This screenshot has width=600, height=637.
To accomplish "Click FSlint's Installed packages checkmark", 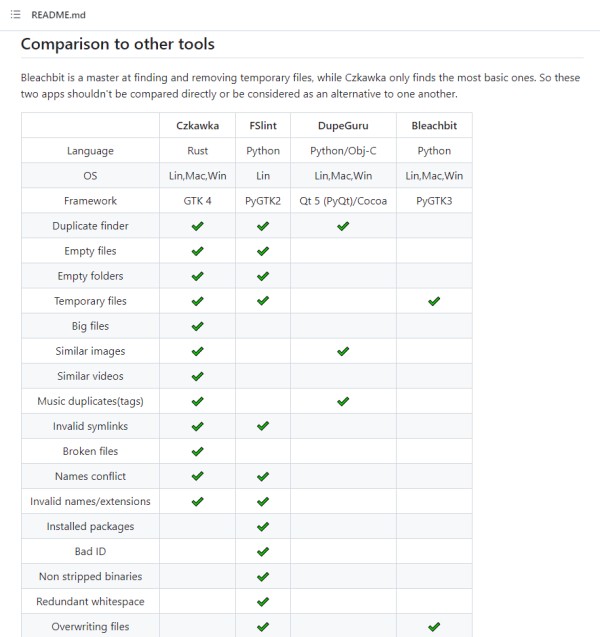I will click(263, 526).
